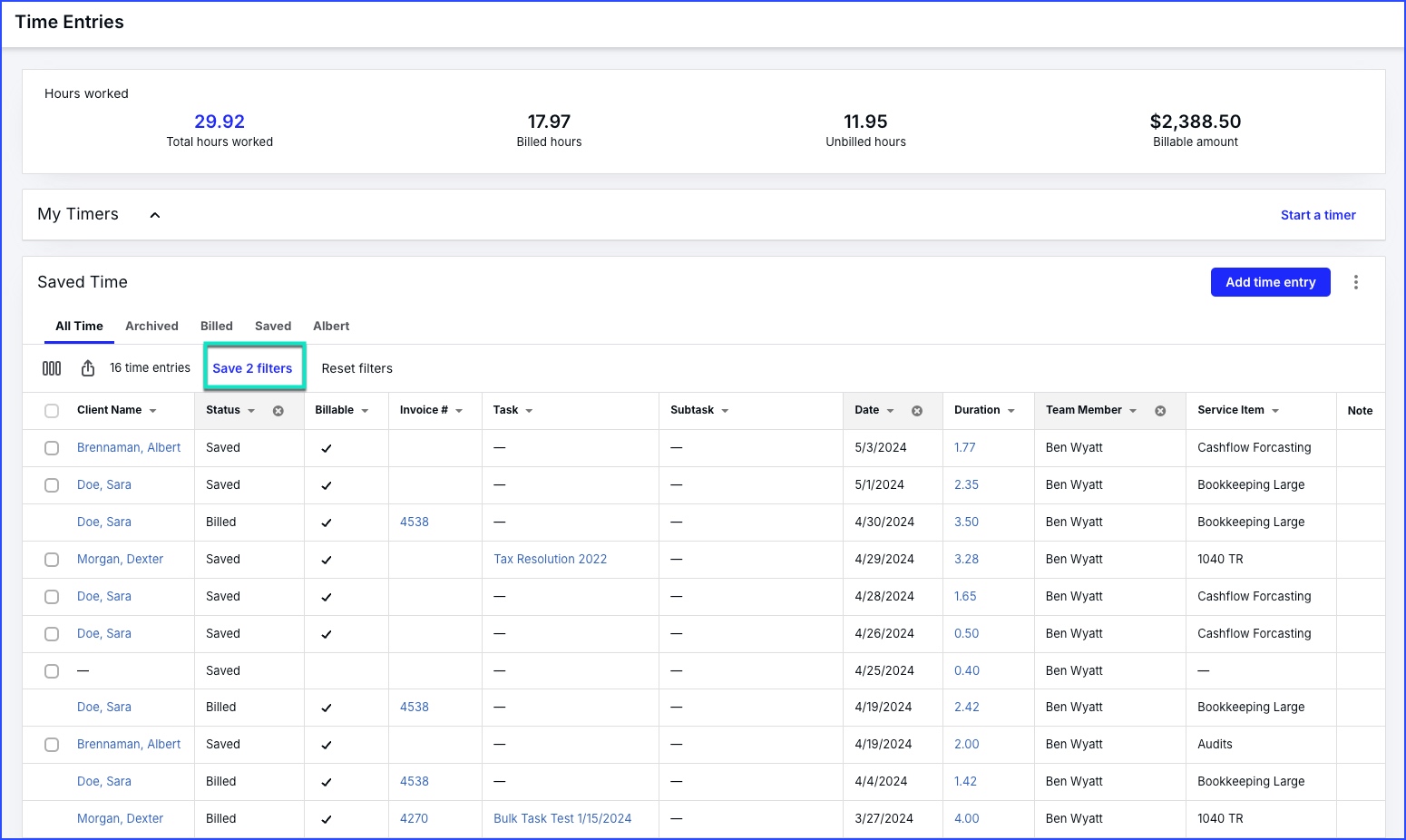Open the Invoice # column dropdown

(x=459, y=411)
